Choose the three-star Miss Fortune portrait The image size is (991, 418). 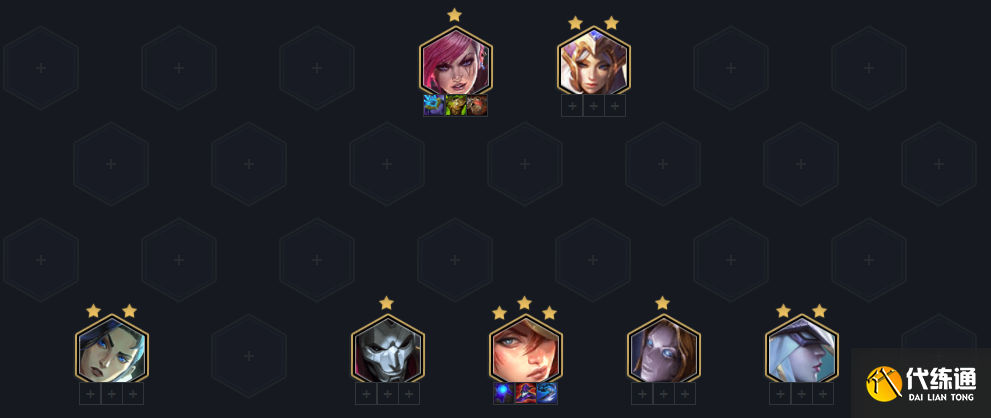coord(525,350)
